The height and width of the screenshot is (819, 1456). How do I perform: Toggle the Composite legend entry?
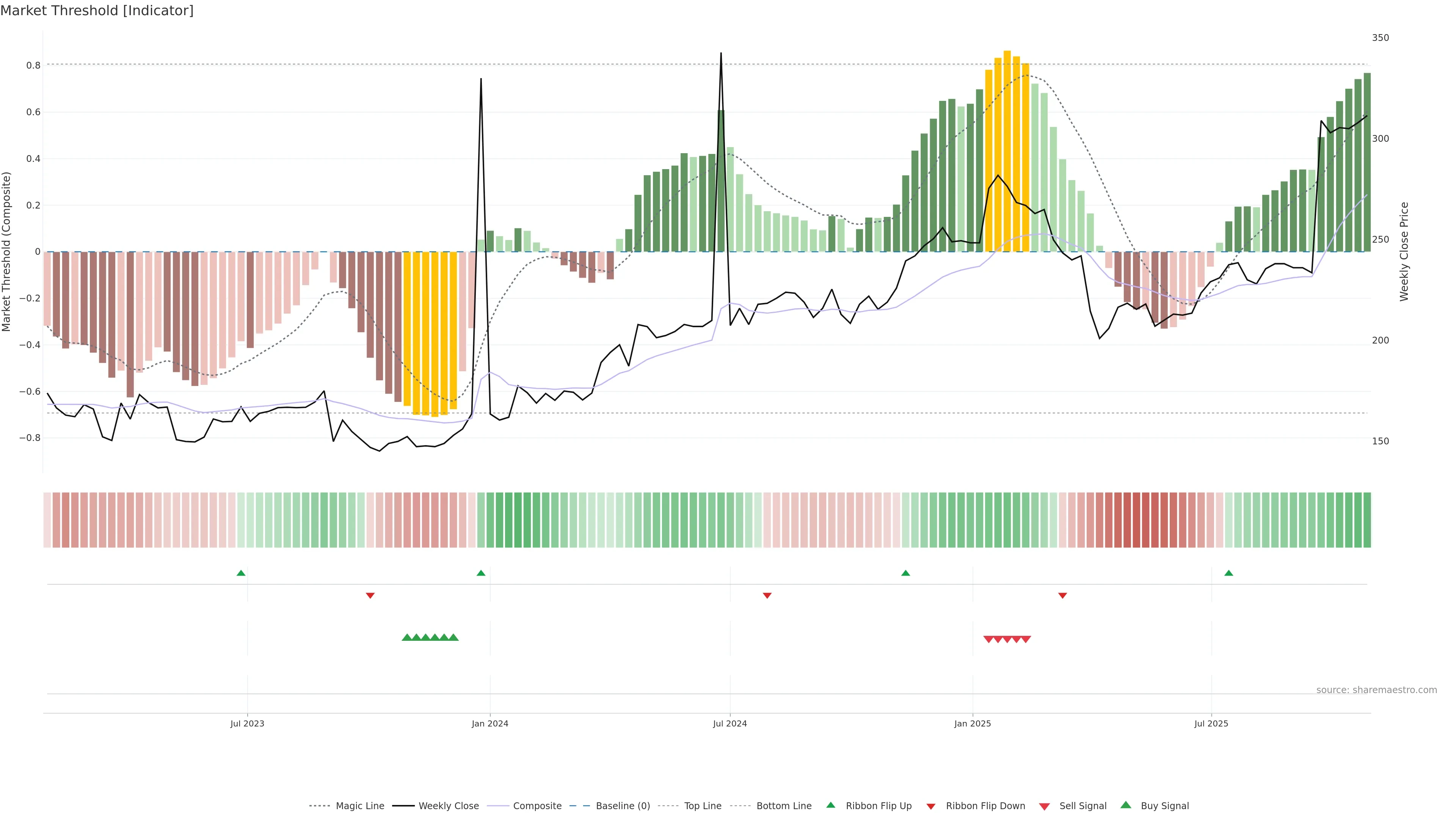point(537,806)
